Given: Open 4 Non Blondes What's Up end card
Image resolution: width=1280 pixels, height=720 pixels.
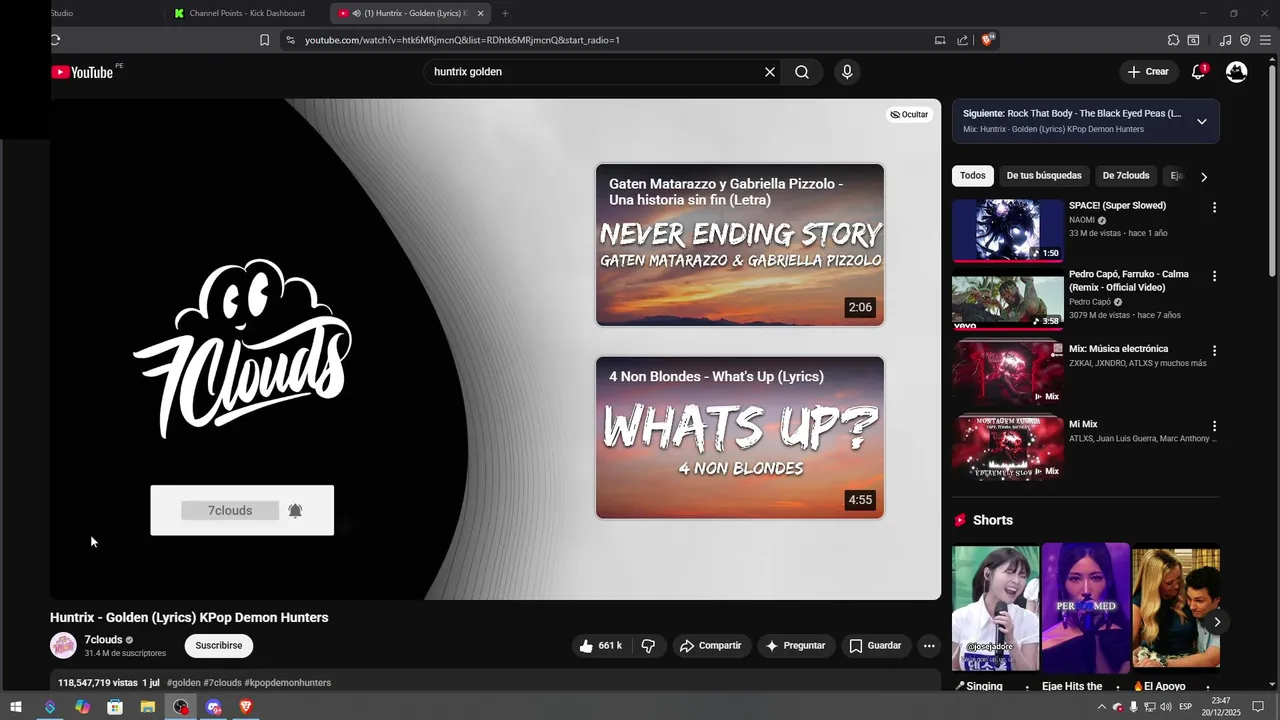Looking at the screenshot, I should pos(740,438).
